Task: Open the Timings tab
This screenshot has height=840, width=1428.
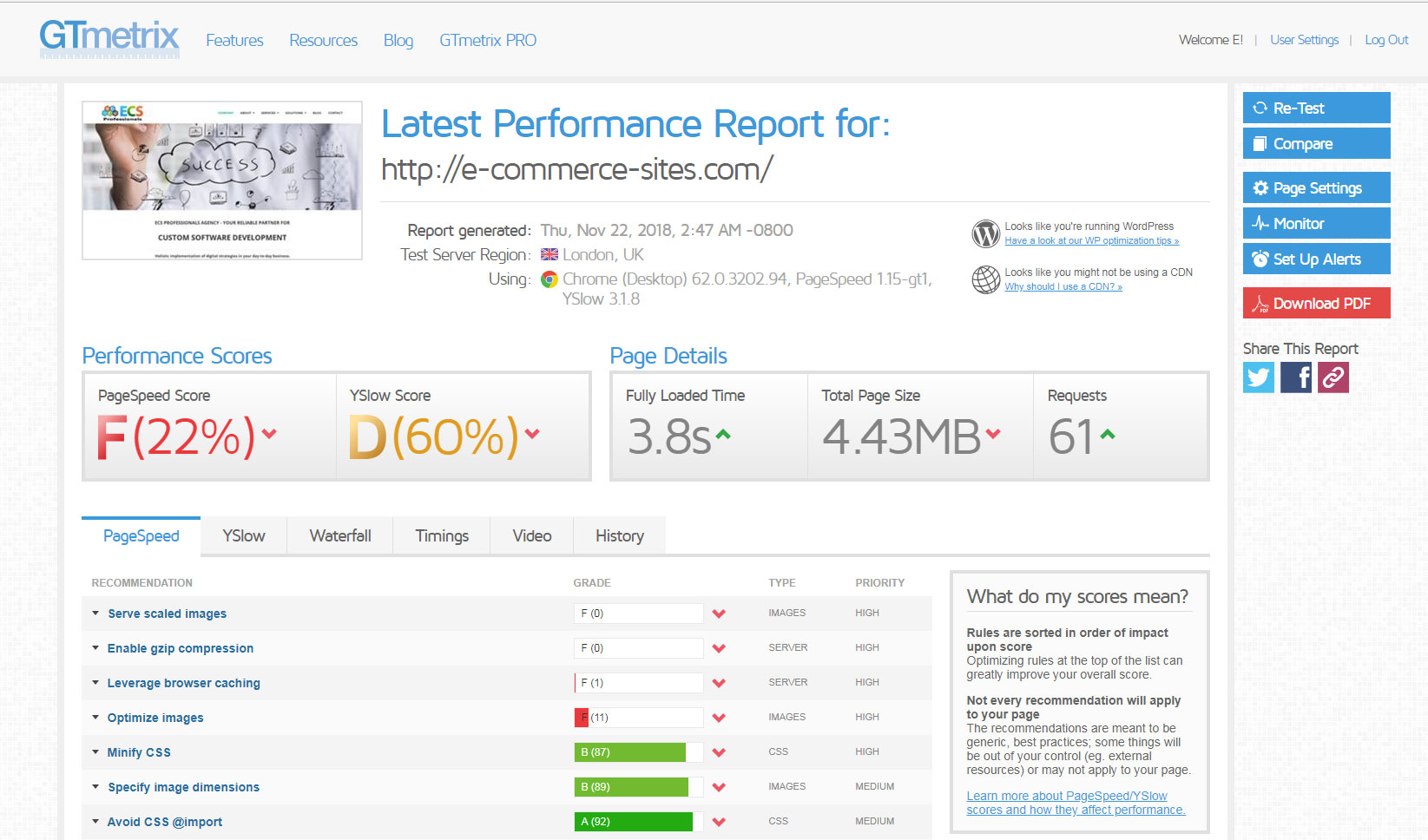Action: (442, 536)
